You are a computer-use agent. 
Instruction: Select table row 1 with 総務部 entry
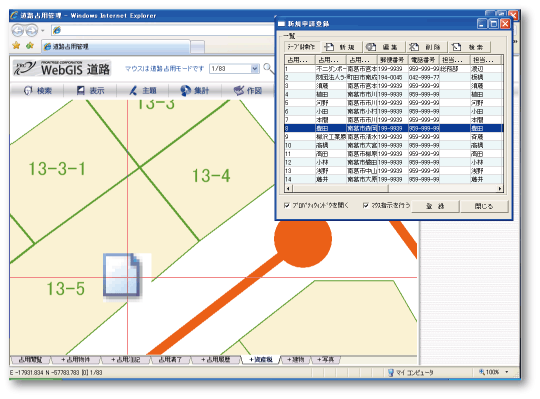[394, 69]
